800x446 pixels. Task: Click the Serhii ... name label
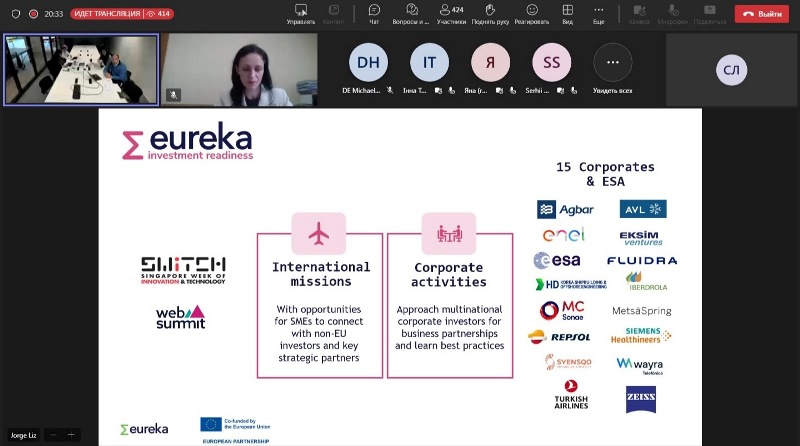pos(537,90)
